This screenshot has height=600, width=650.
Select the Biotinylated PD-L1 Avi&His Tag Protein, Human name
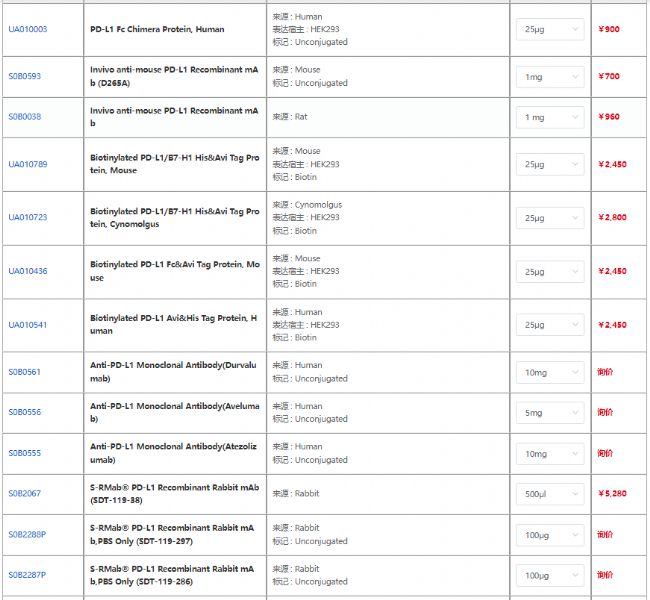click(172, 324)
